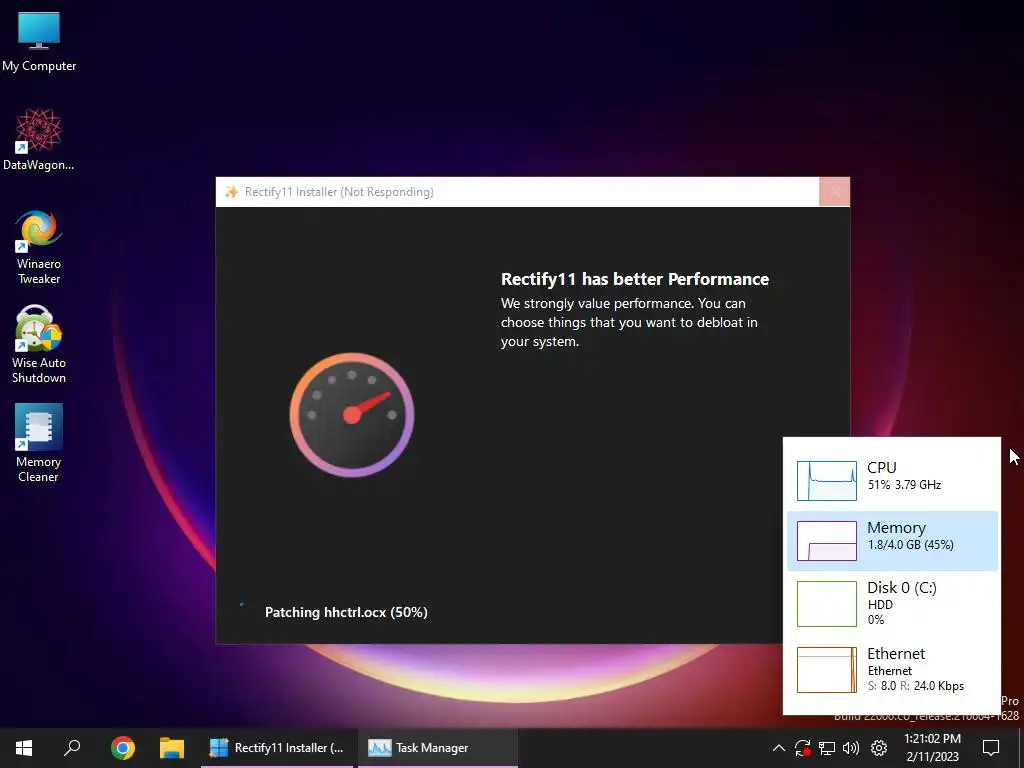Open the clock showing 1:21:02 PM

pos(933,748)
